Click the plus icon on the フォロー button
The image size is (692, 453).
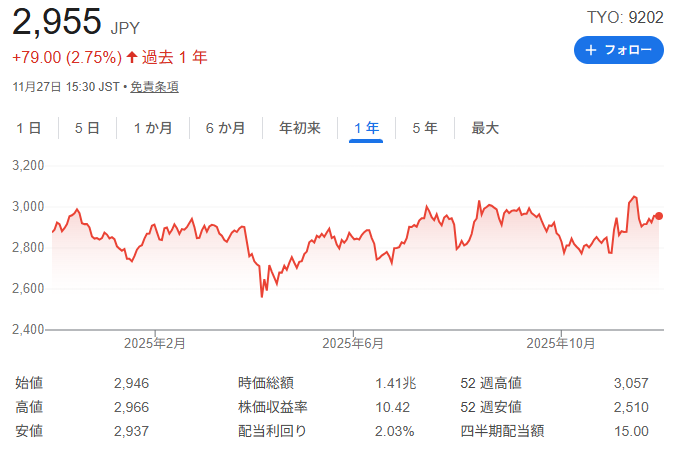[x=591, y=50]
